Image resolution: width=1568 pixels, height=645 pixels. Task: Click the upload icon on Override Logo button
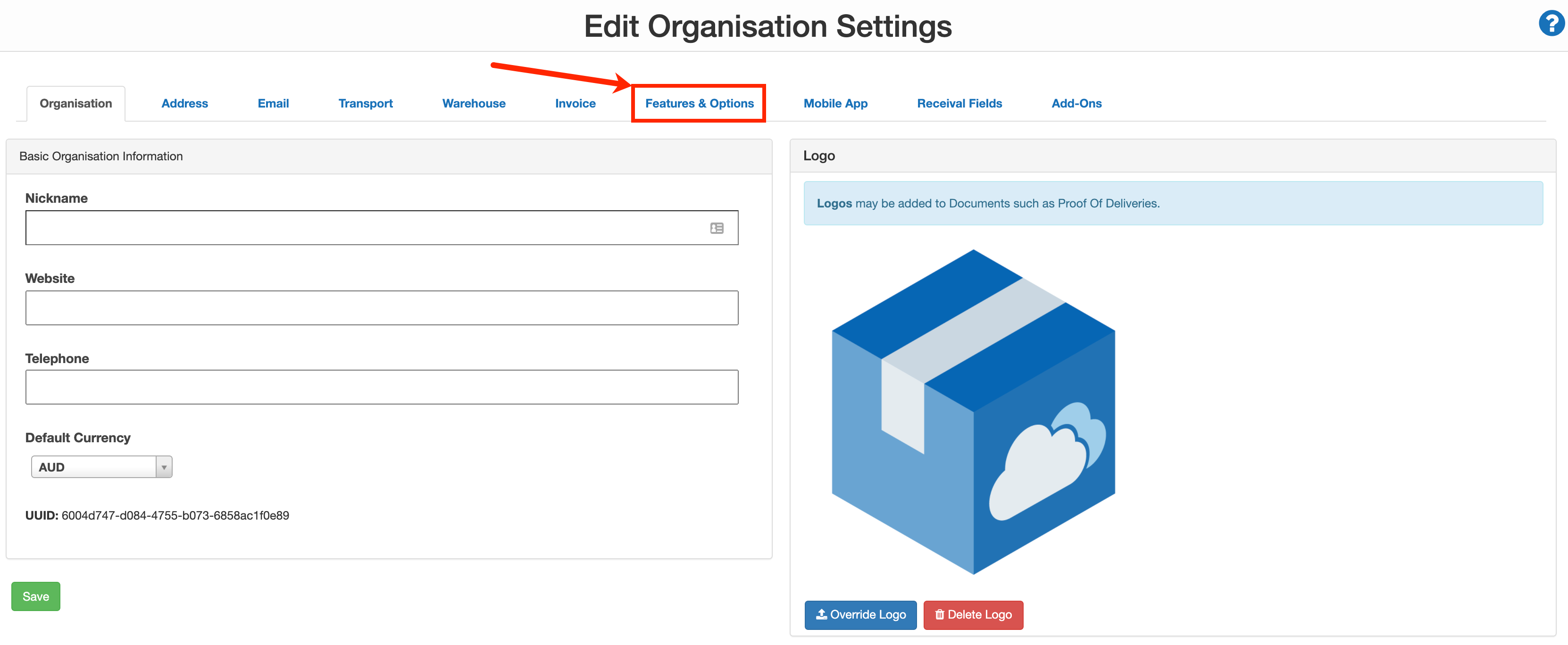pyautogui.click(x=822, y=614)
